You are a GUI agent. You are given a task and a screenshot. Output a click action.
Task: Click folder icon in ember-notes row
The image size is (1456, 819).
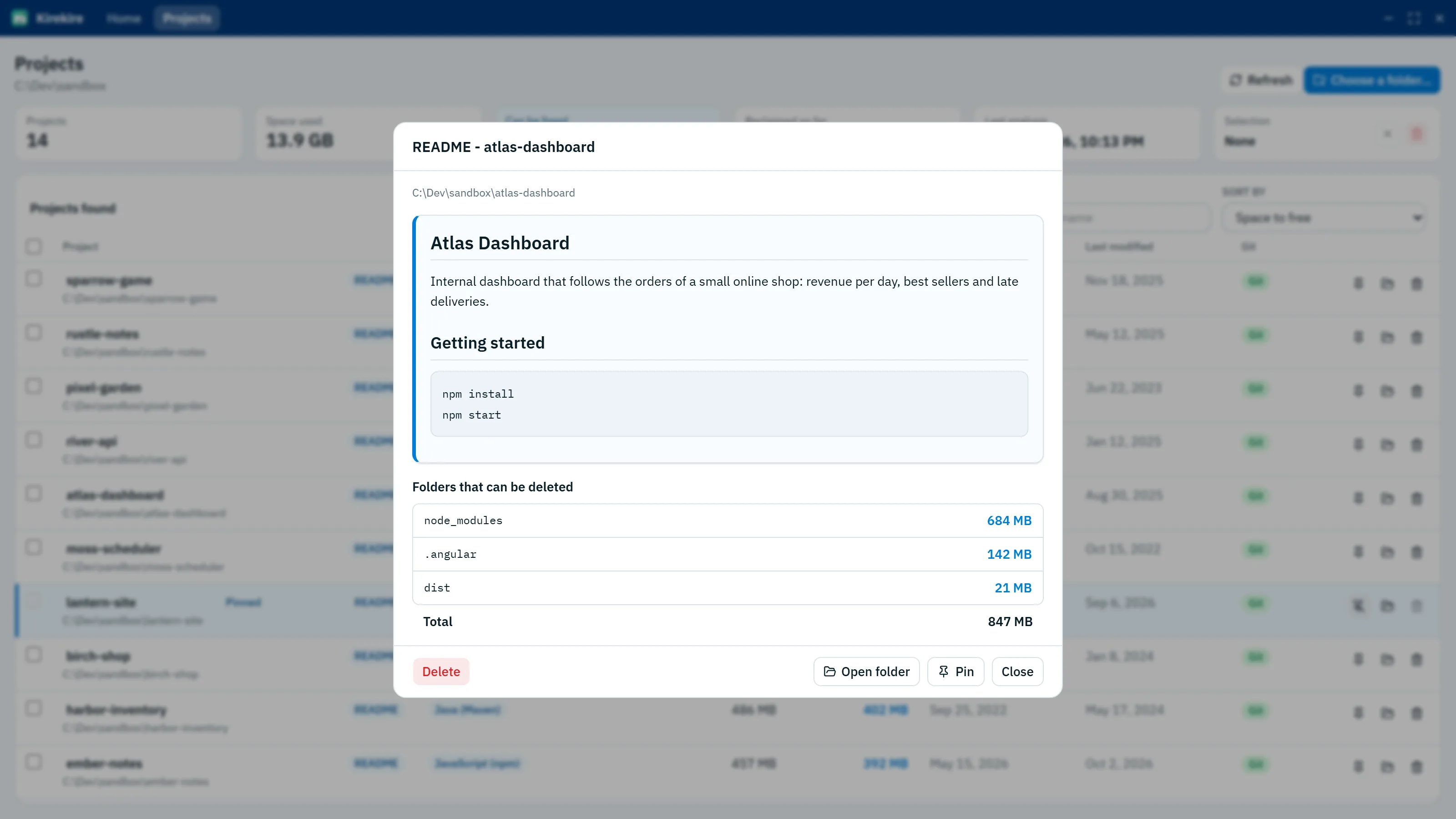coord(1387,766)
